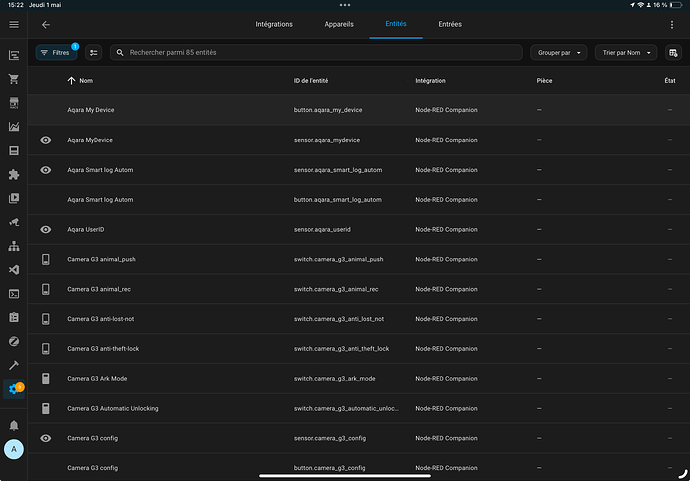
Task: Open the shopping cart sidebar icon
Action: pos(14,79)
